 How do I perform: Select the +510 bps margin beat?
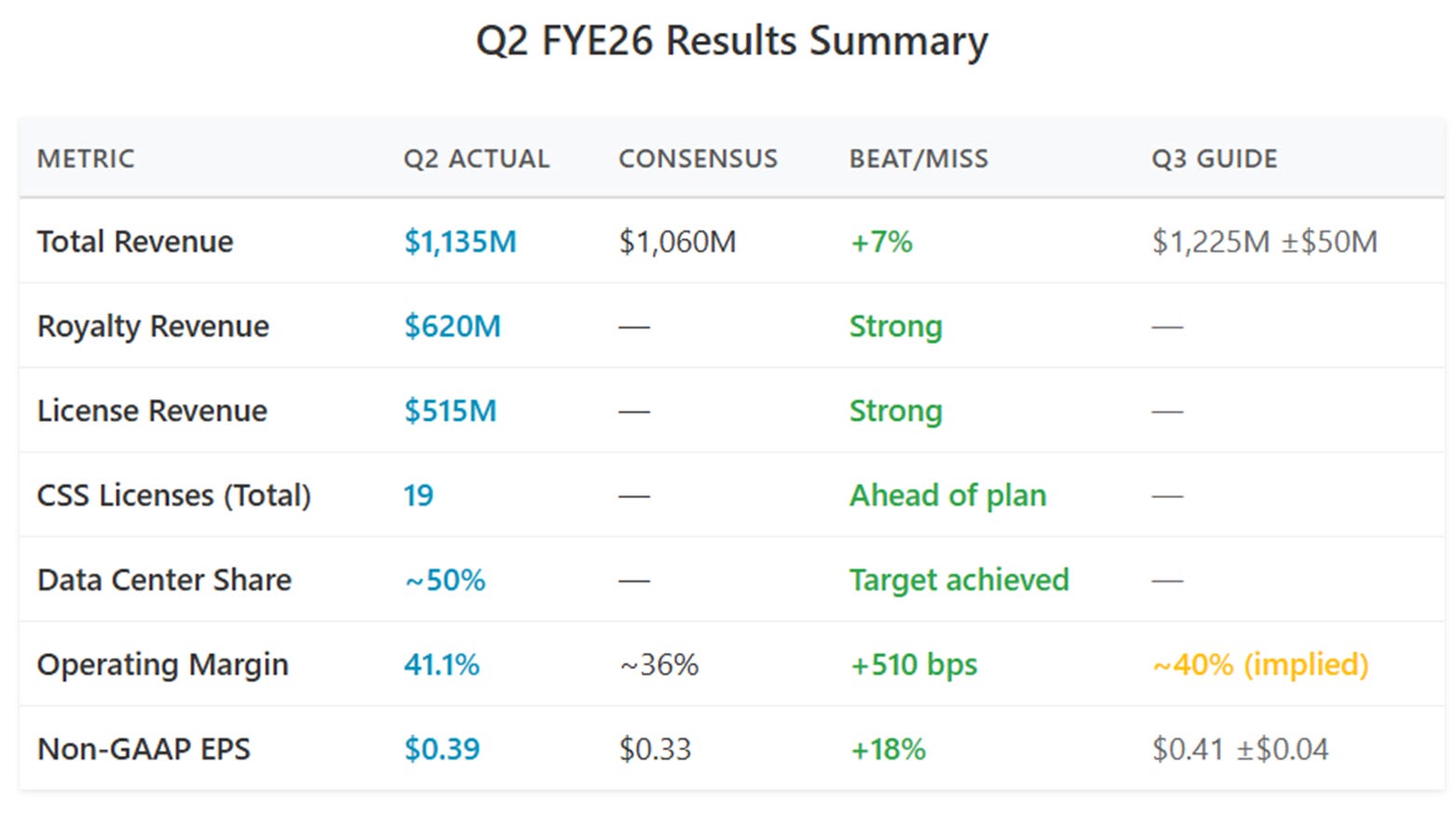tap(914, 664)
